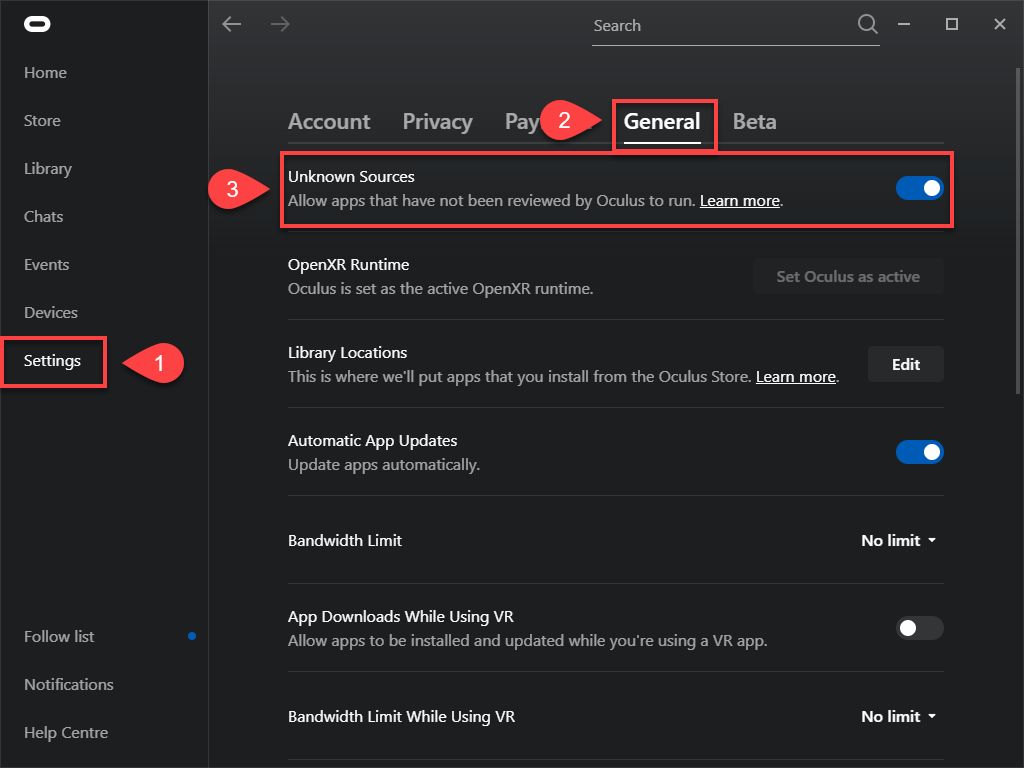Open Devices in the sidebar
The height and width of the screenshot is (768, 1024).
tap(51, 312)
